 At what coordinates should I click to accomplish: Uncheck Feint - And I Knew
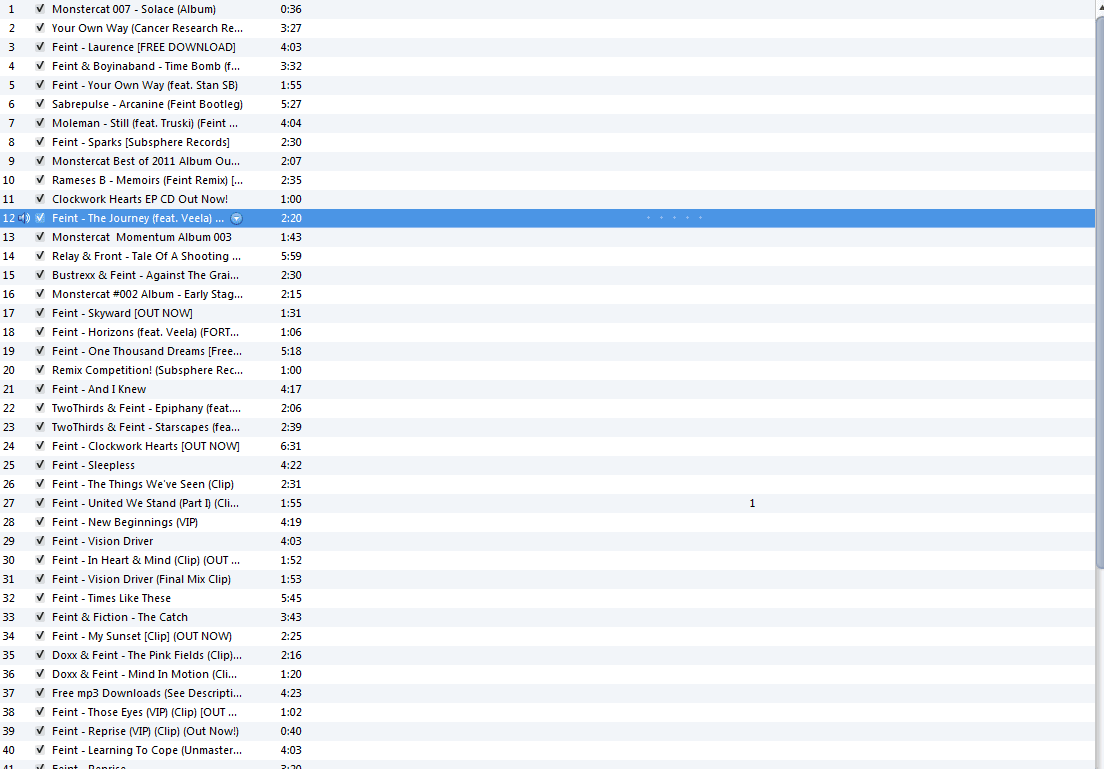point(40,389)
